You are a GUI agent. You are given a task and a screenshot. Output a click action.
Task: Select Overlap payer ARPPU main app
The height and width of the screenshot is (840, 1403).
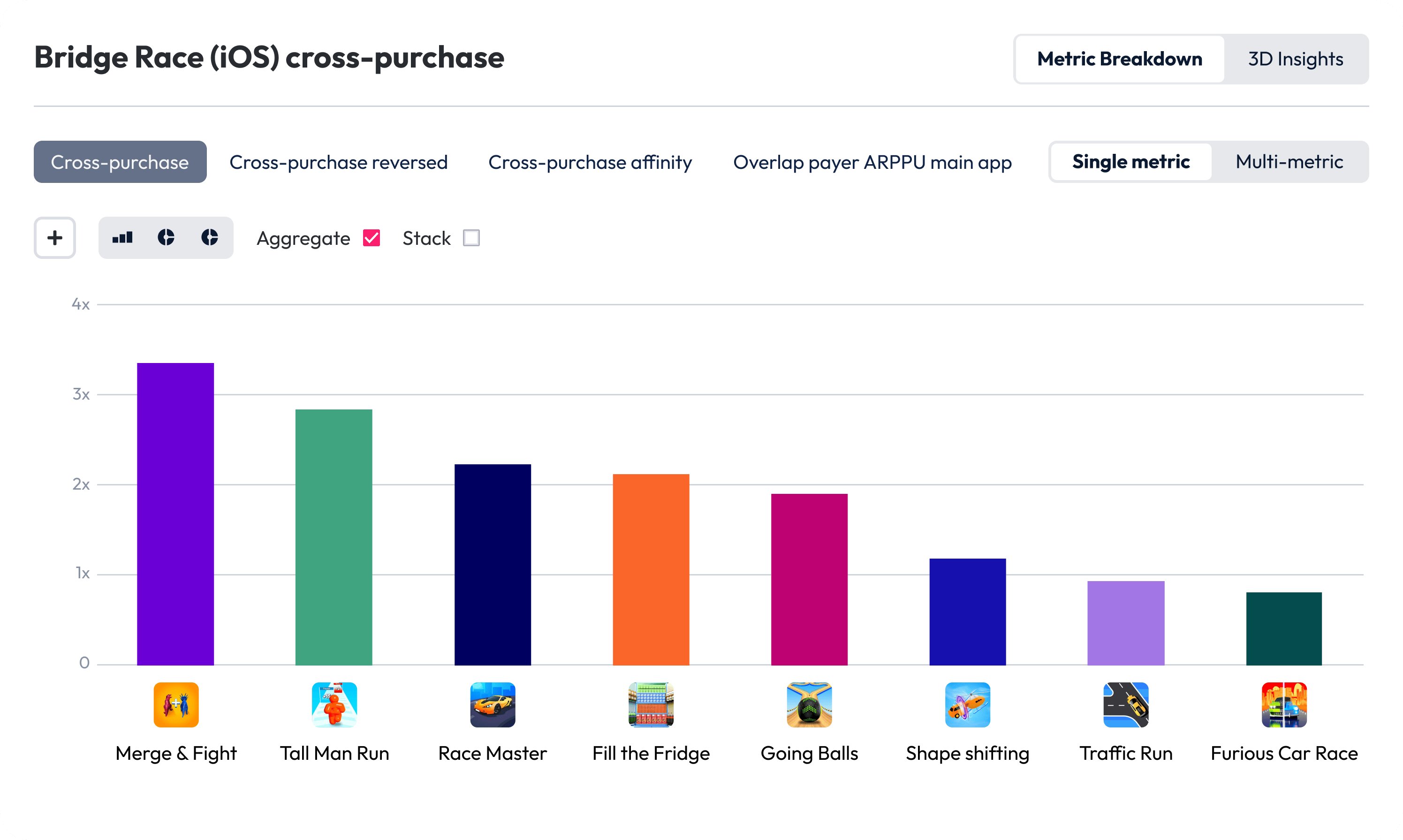872,162
